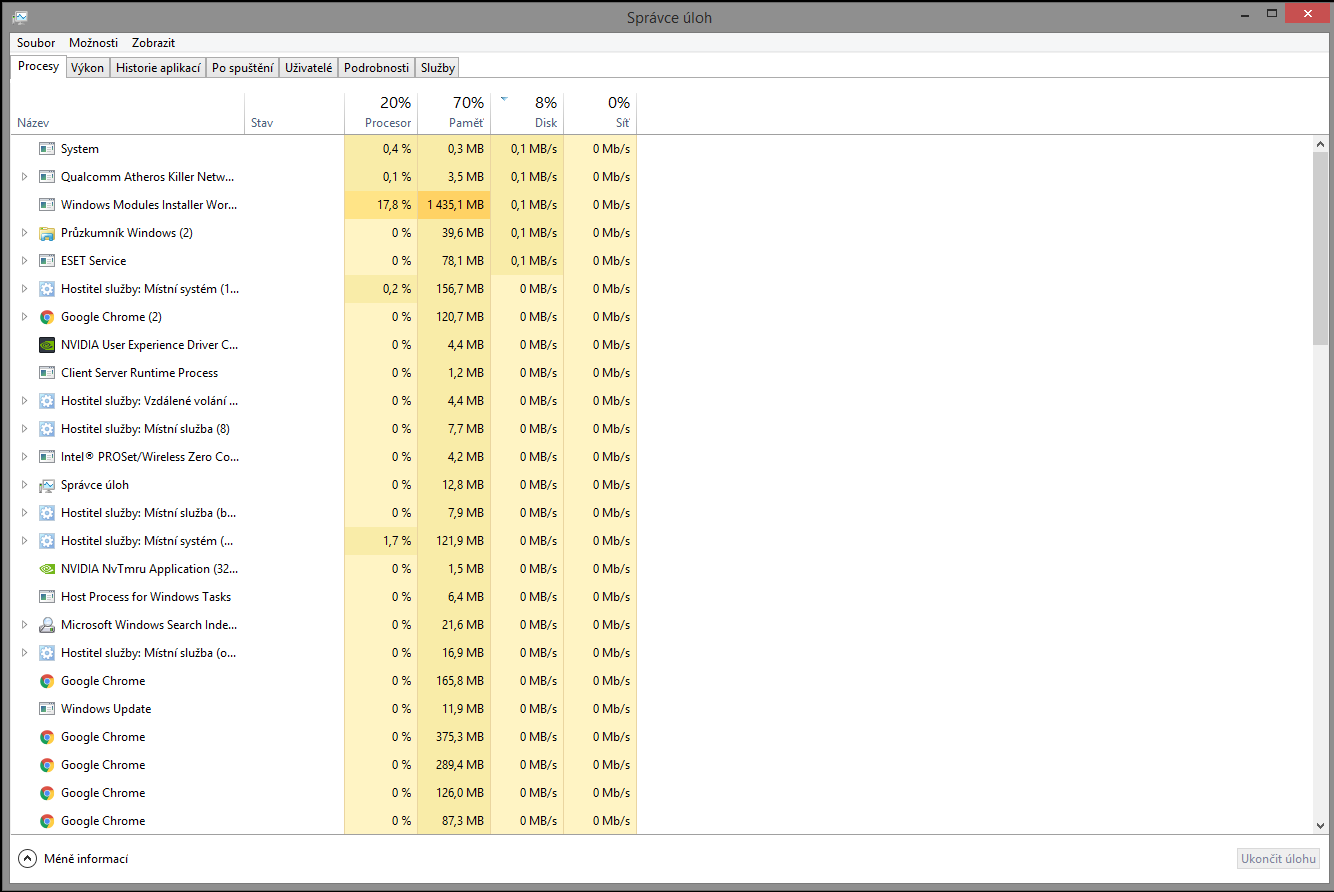The image size is (1334, 892).
Task: Sort by the Síť column header
Action: (x=600, y=112)
